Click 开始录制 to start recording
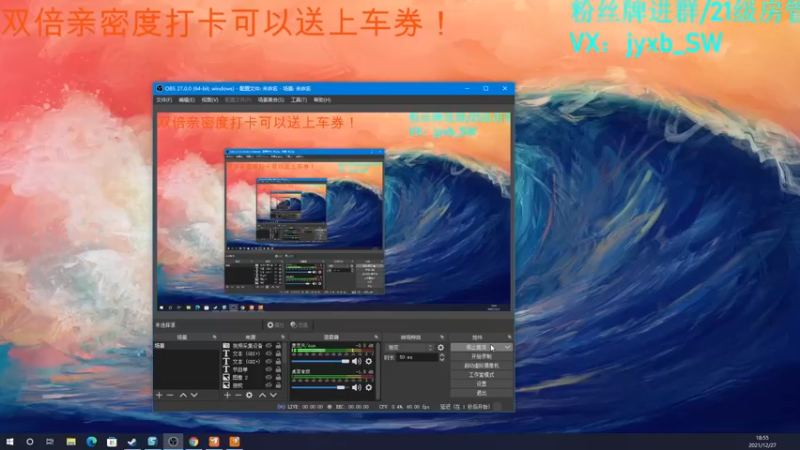This screenshot has height=450, width=800. [482, 356]
